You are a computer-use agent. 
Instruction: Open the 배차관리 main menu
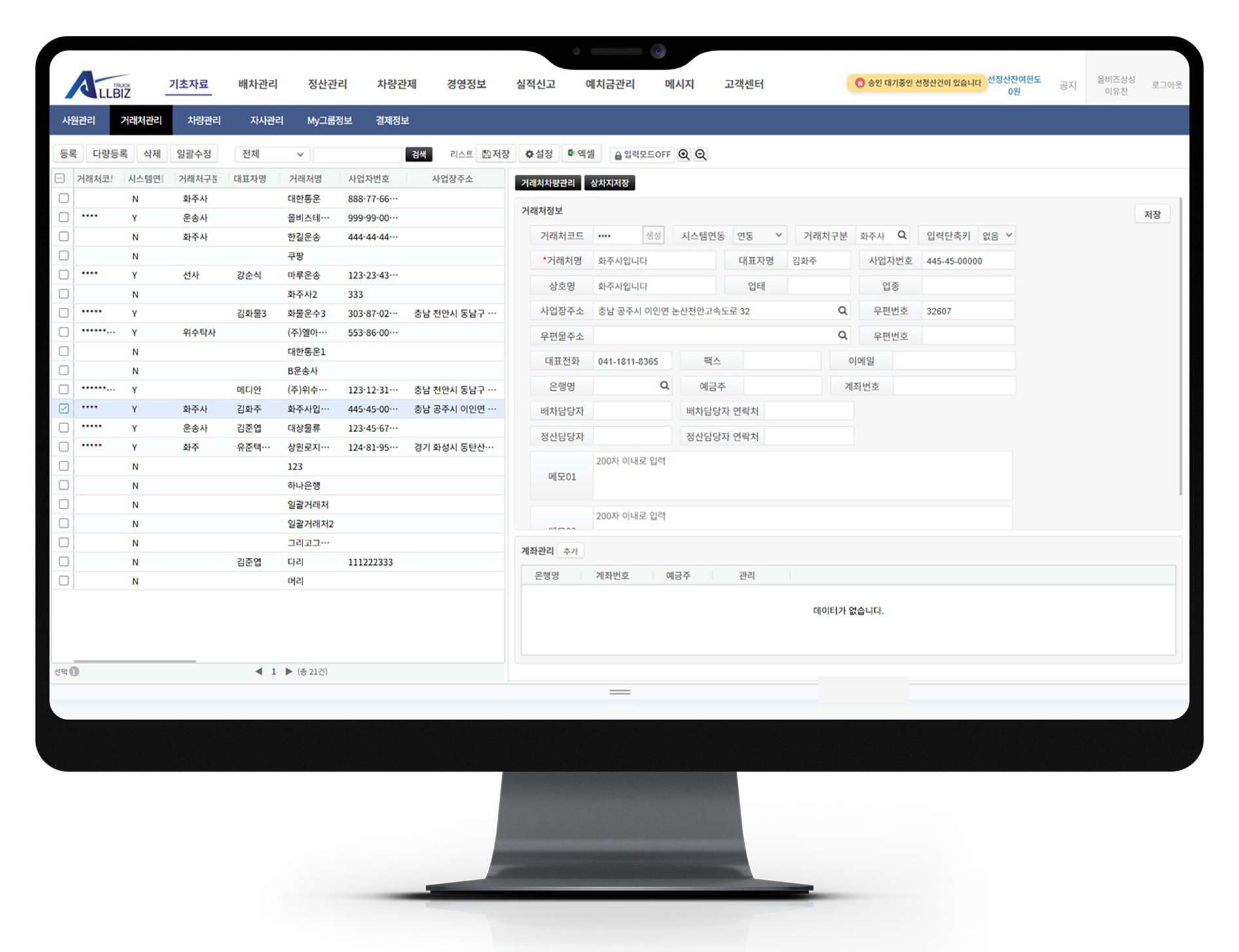pos(257,84)
